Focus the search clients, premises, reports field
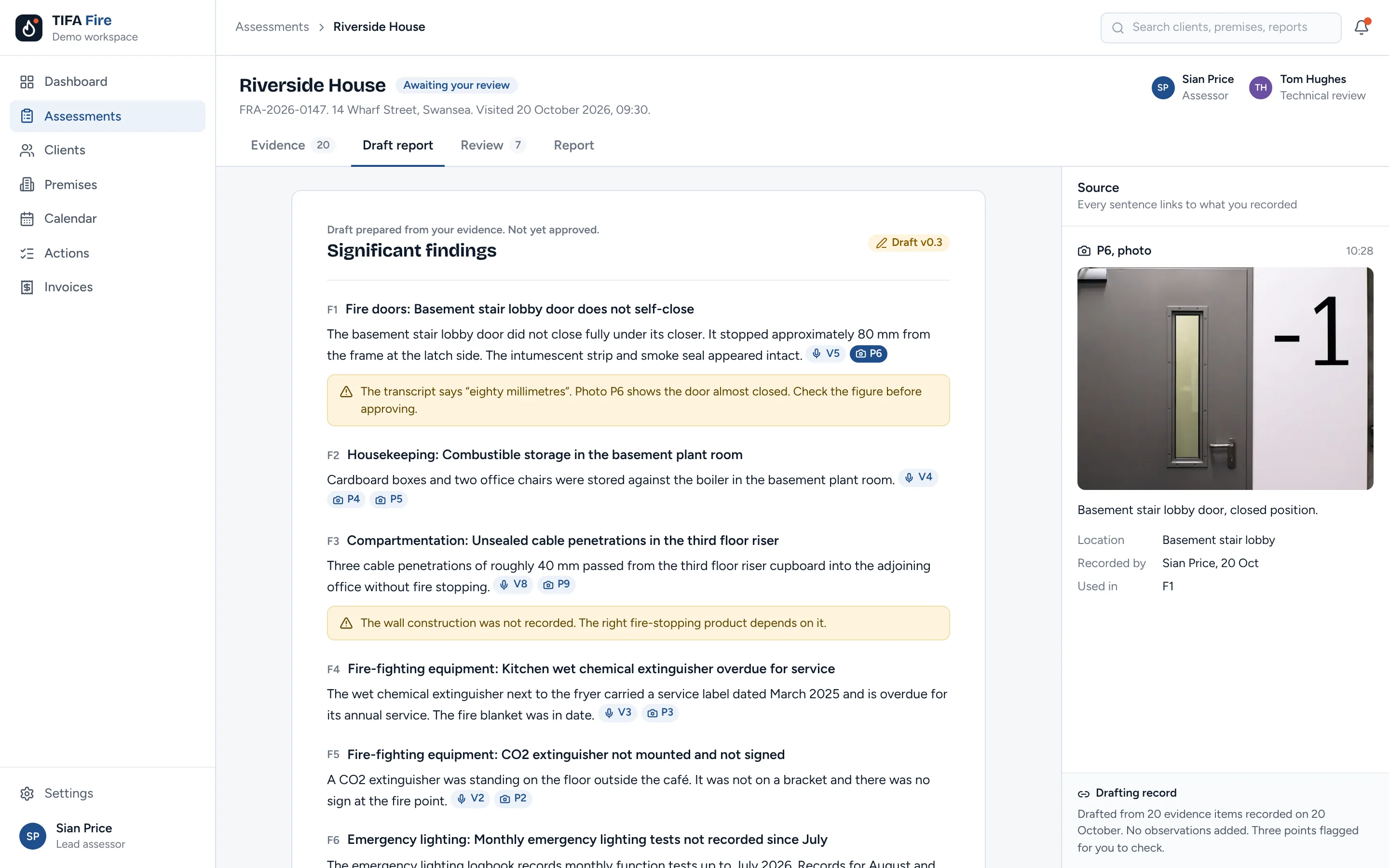This screenshot has height=868, width=1389. click(1220, 27)
